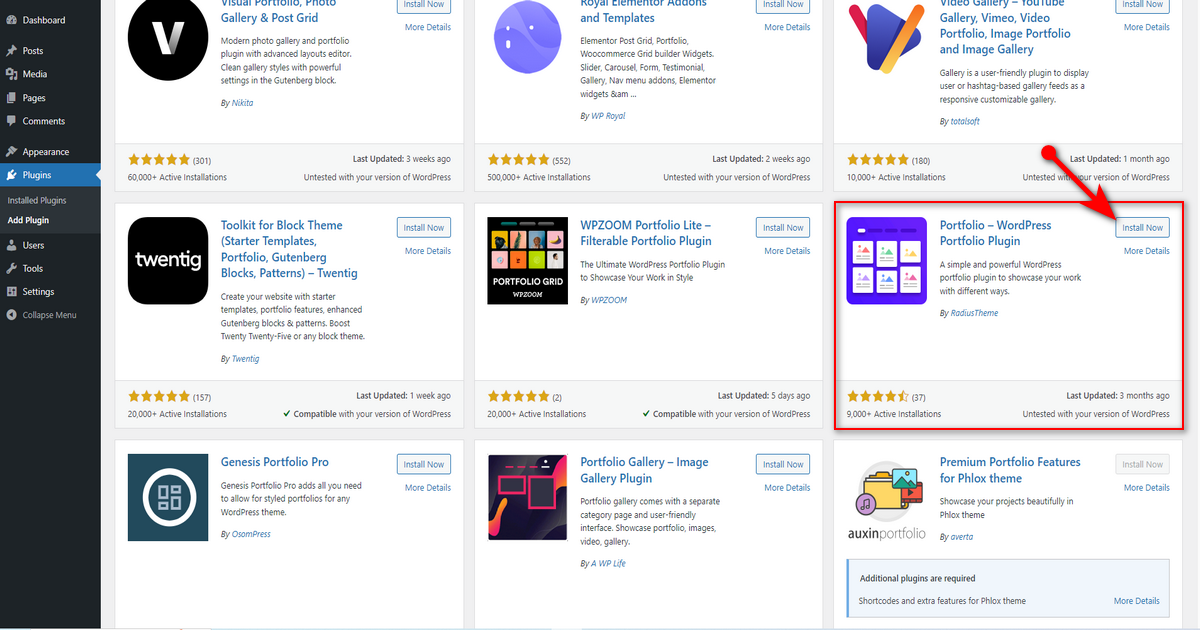The height and width of the screenshot is (630, 1200).
Task: Open More Details for Twentig Toolkit
Action: [x=428, y=251]
